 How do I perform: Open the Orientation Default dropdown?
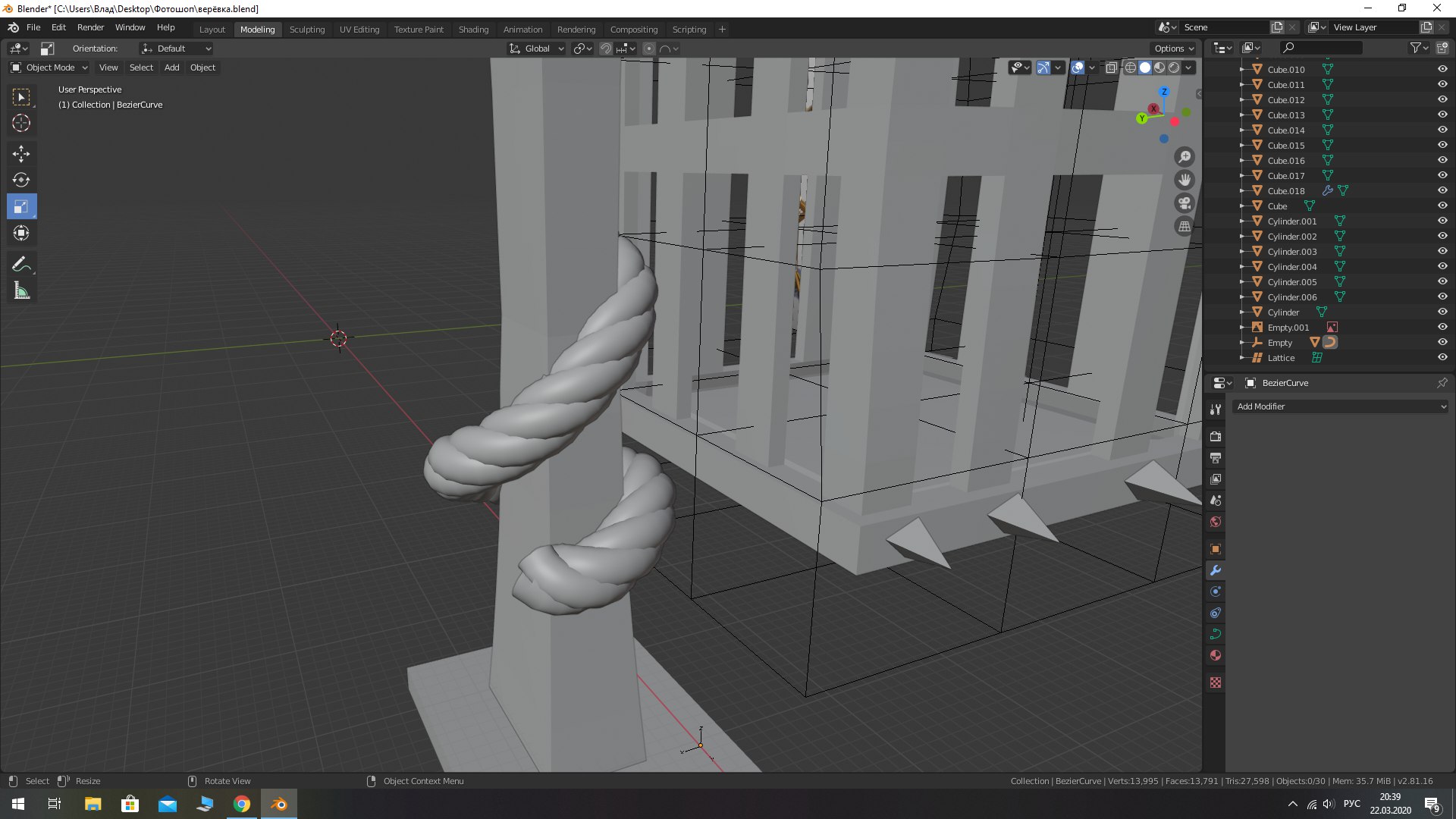176,49
